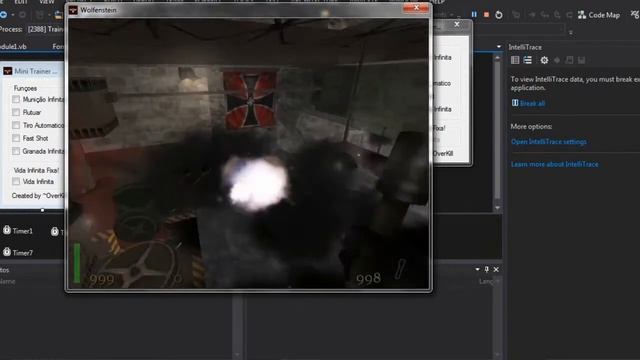The height and width of the screenshot is (360, 640).
Task: Click the Funções group label in Mini Trainer
Action: click(25, 88)
